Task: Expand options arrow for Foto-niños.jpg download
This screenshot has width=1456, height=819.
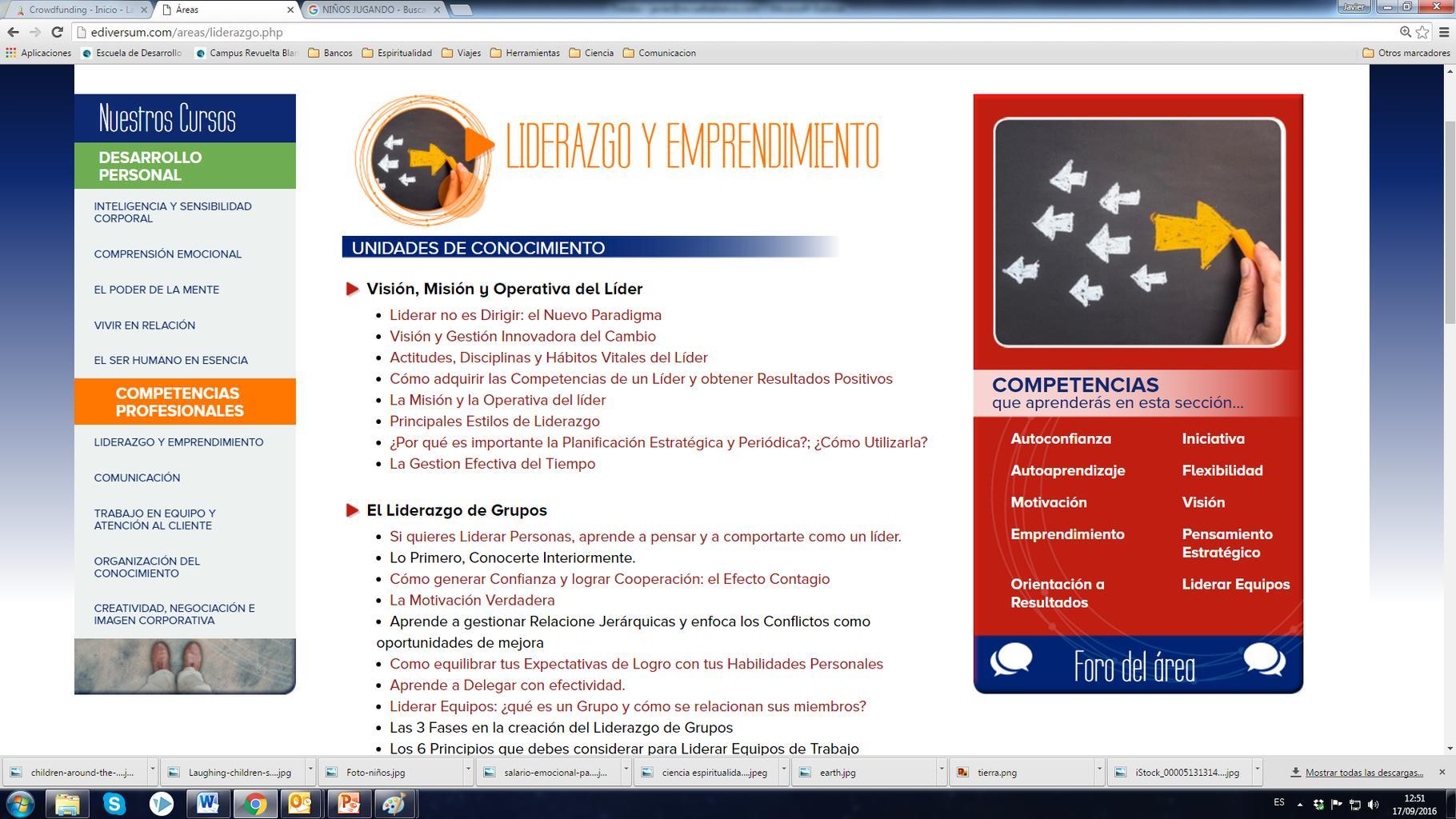Action: (468, 771)
